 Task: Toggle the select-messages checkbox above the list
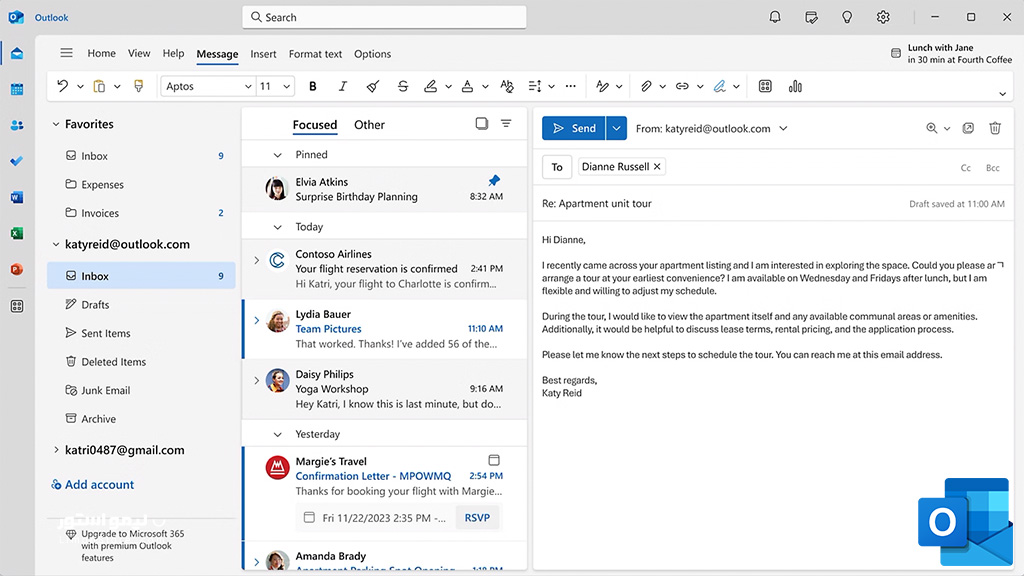[481, 123]
